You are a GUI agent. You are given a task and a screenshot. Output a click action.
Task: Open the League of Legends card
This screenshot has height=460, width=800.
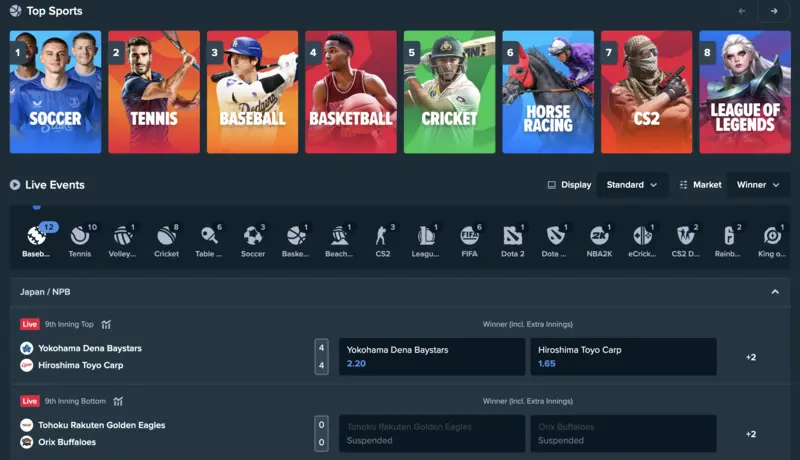[745, 92]
